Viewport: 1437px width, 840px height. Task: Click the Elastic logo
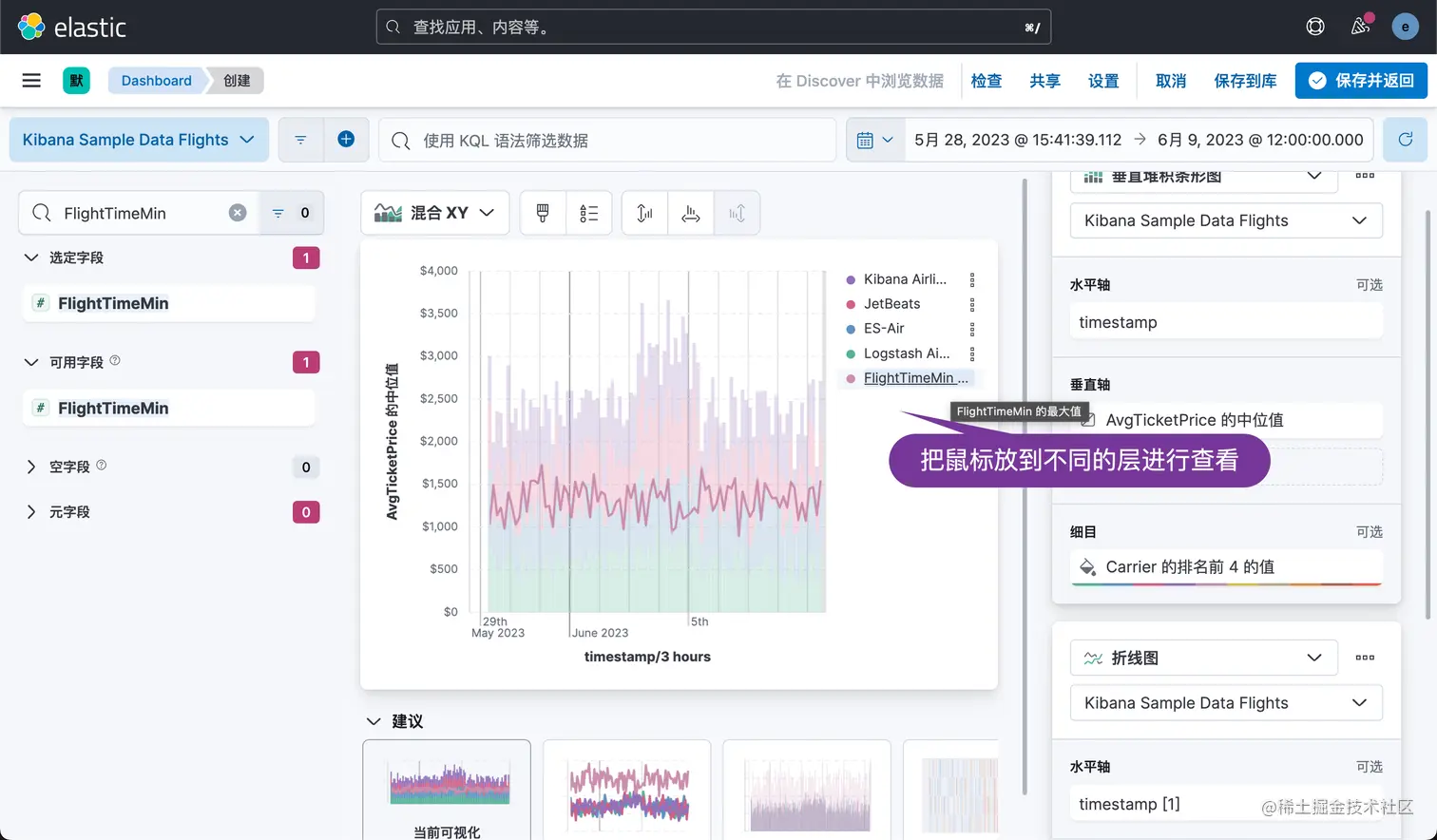pyautogui.click(x=71, y=27)
